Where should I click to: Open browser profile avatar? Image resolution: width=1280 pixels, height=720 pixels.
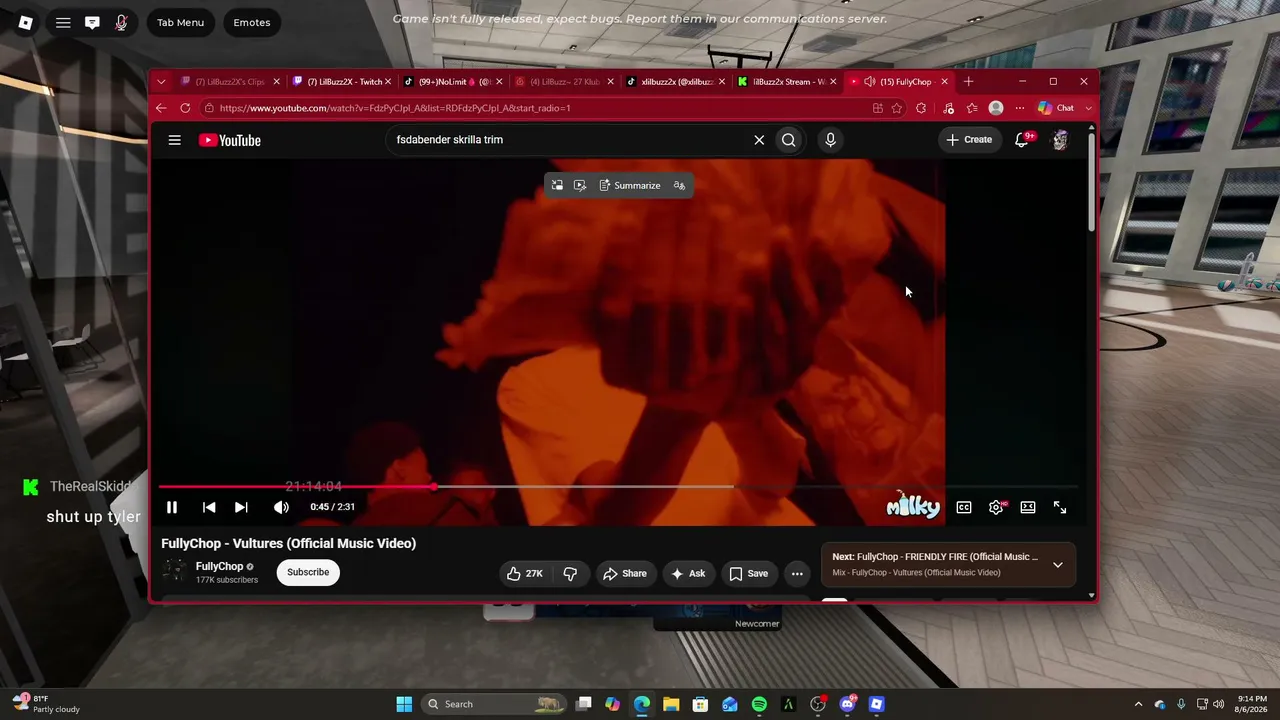pyautogui.click(x=996, y=108)
